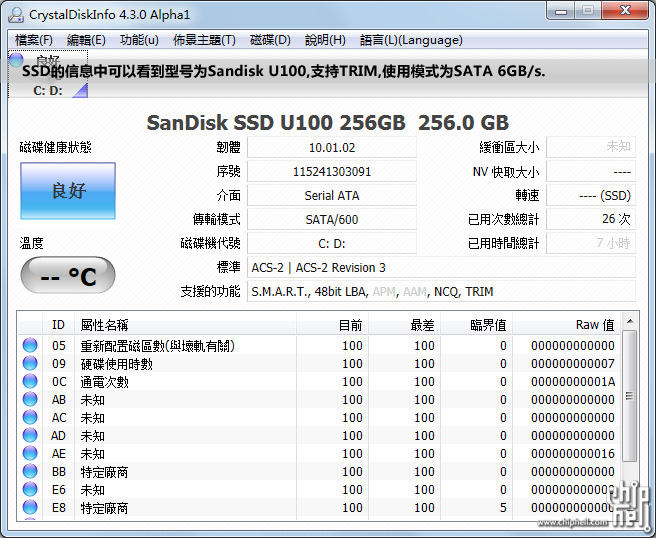Click the interface field Serial ATA
Viewport: 656px width, 538px height.
tap(332, 195)
